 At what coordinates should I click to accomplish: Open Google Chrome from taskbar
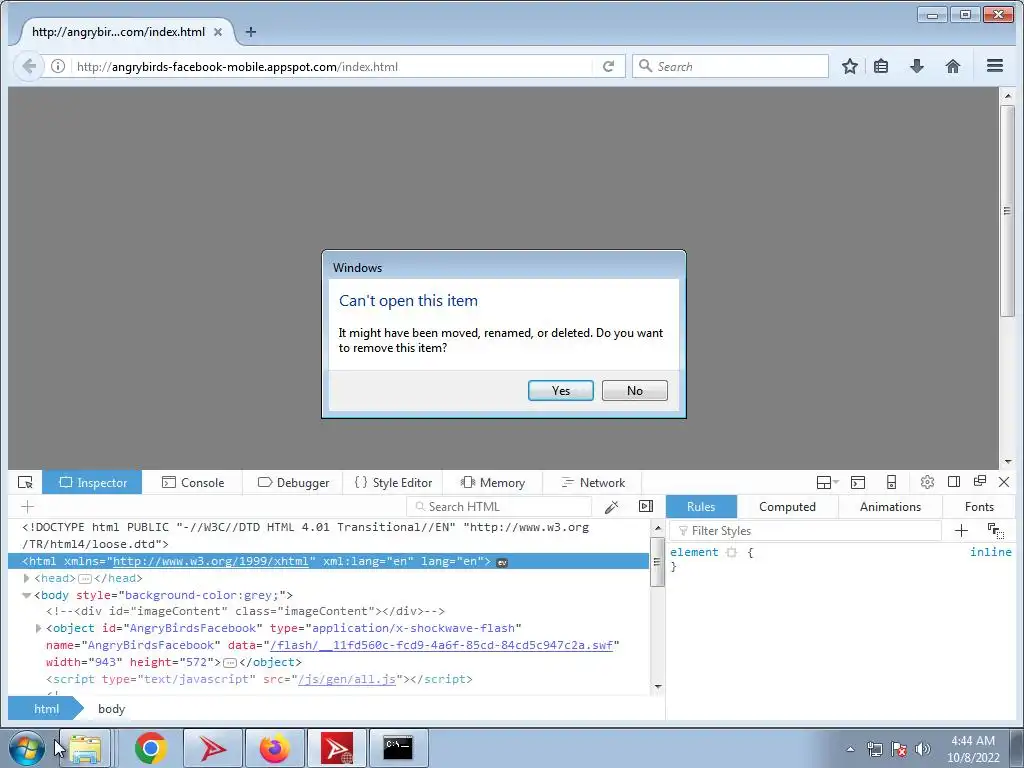point(151,748)
